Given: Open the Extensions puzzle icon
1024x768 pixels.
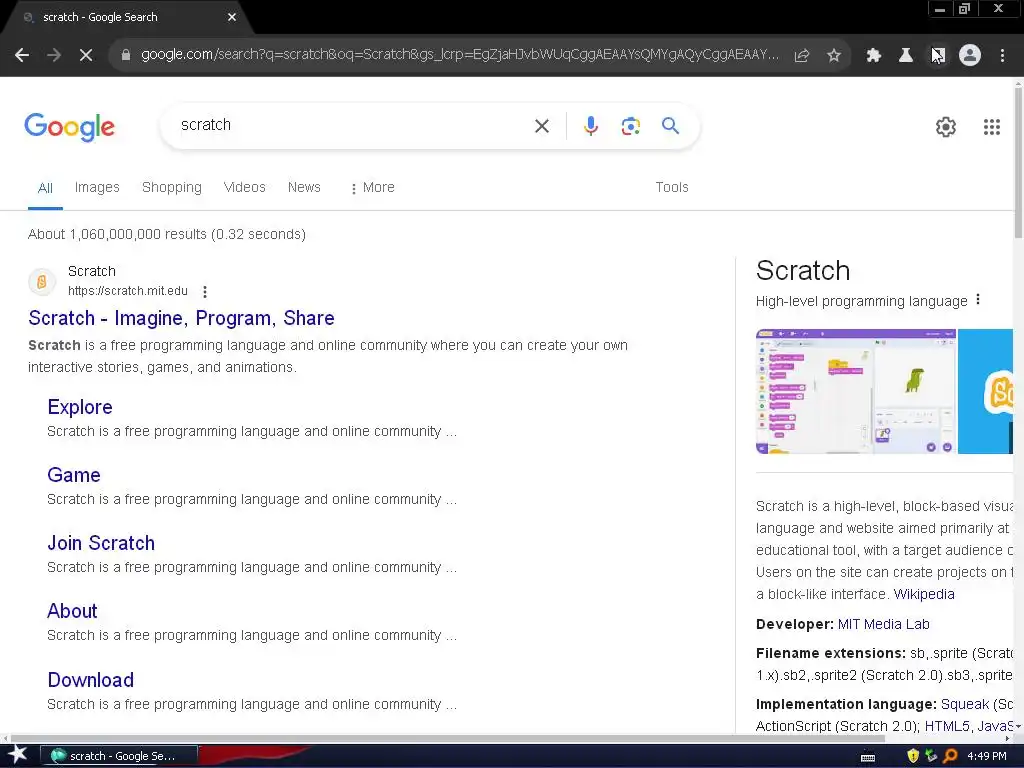Looking at the screenshot, I should (874, 56).
